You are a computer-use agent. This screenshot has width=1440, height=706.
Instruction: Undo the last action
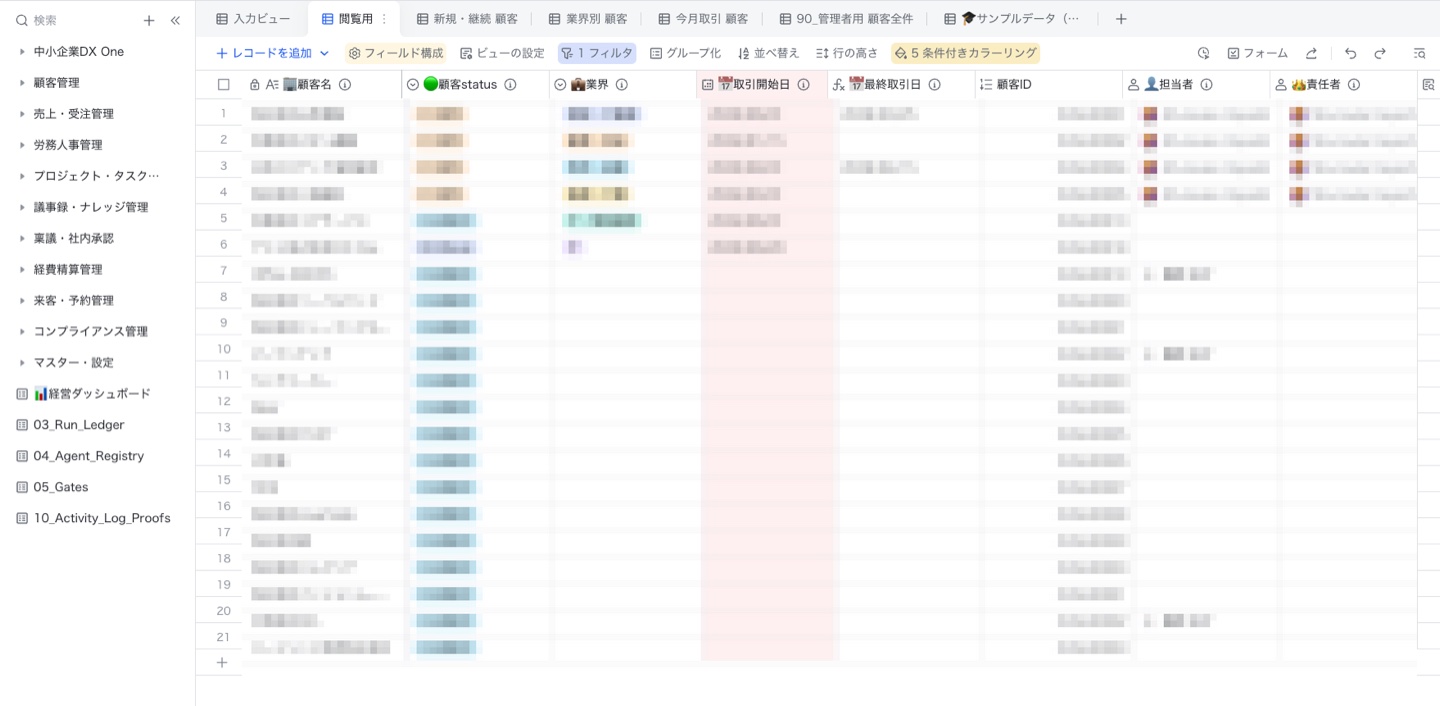pos(1351,53)
